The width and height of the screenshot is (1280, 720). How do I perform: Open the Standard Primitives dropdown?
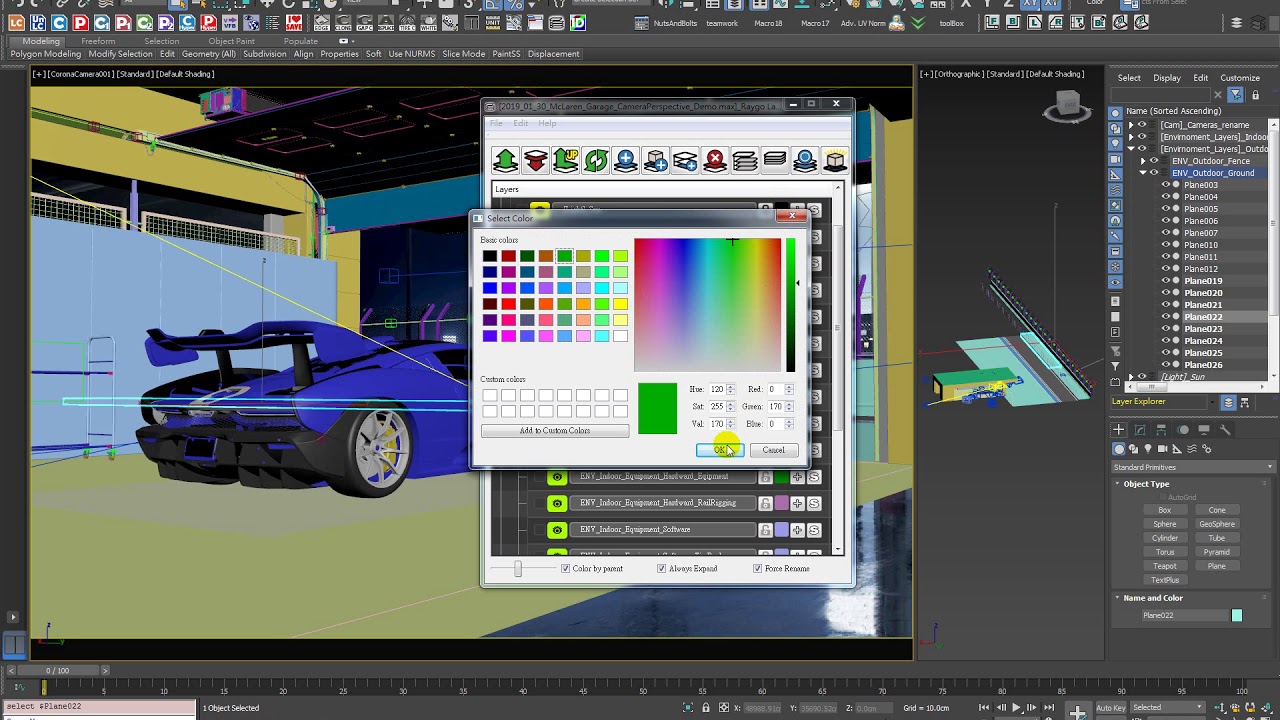tap(1193, 467)
